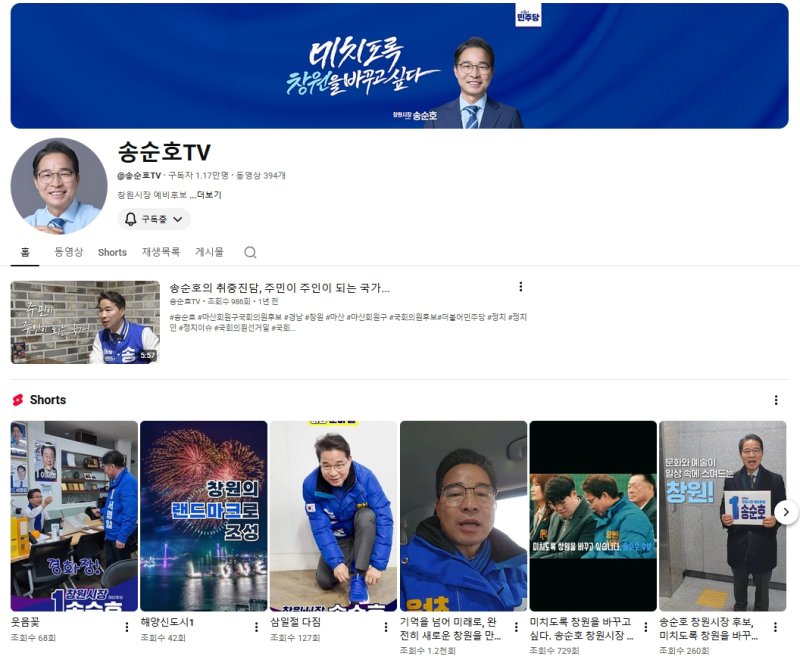800x669 pixels.
Task: Switch to the 동영상 tab
Action: (65, 252)
